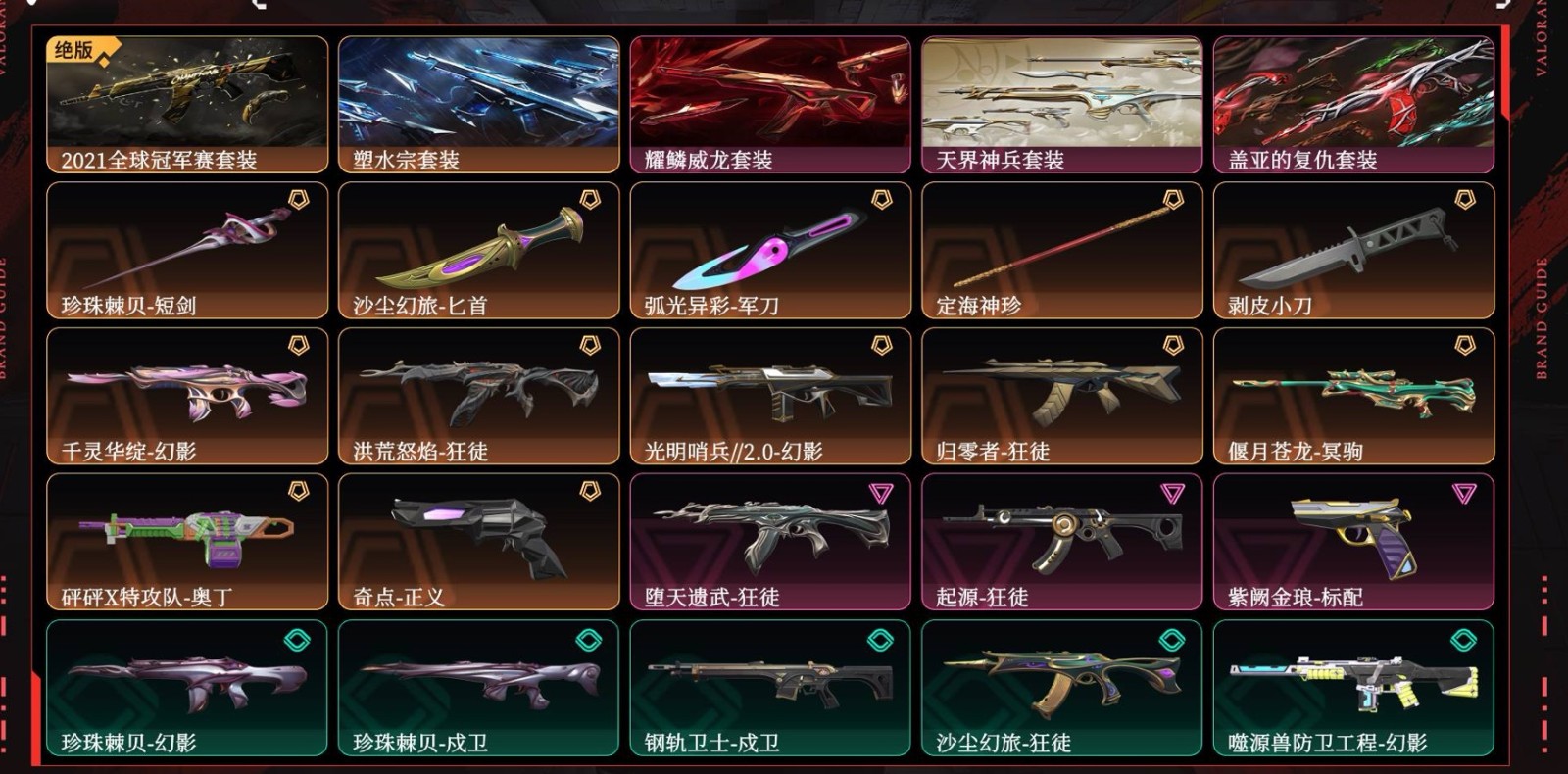
Task: Click the green tier icon on 珍珠棘贝-幻影
Action: (x=297, y=640)
